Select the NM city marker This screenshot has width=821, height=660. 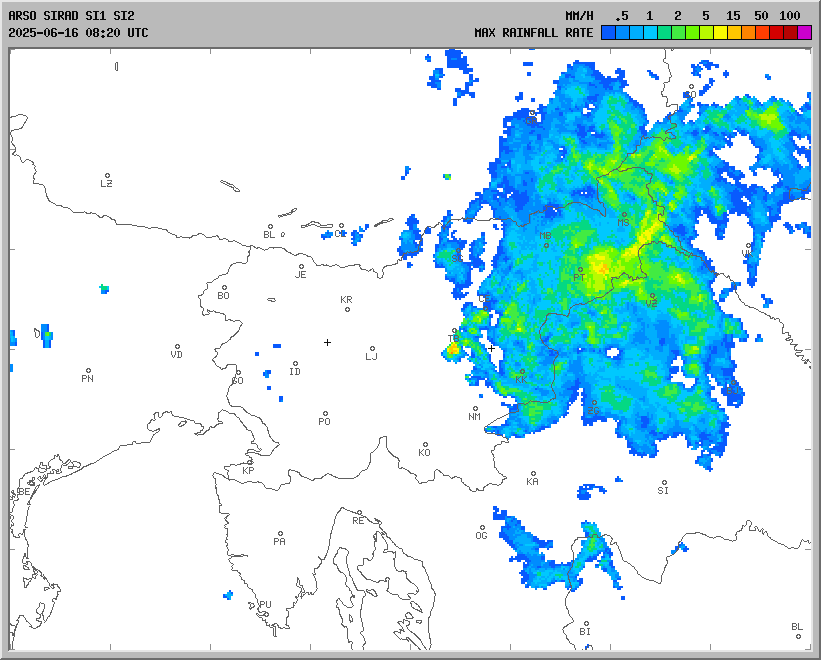(x=475, y=409)
